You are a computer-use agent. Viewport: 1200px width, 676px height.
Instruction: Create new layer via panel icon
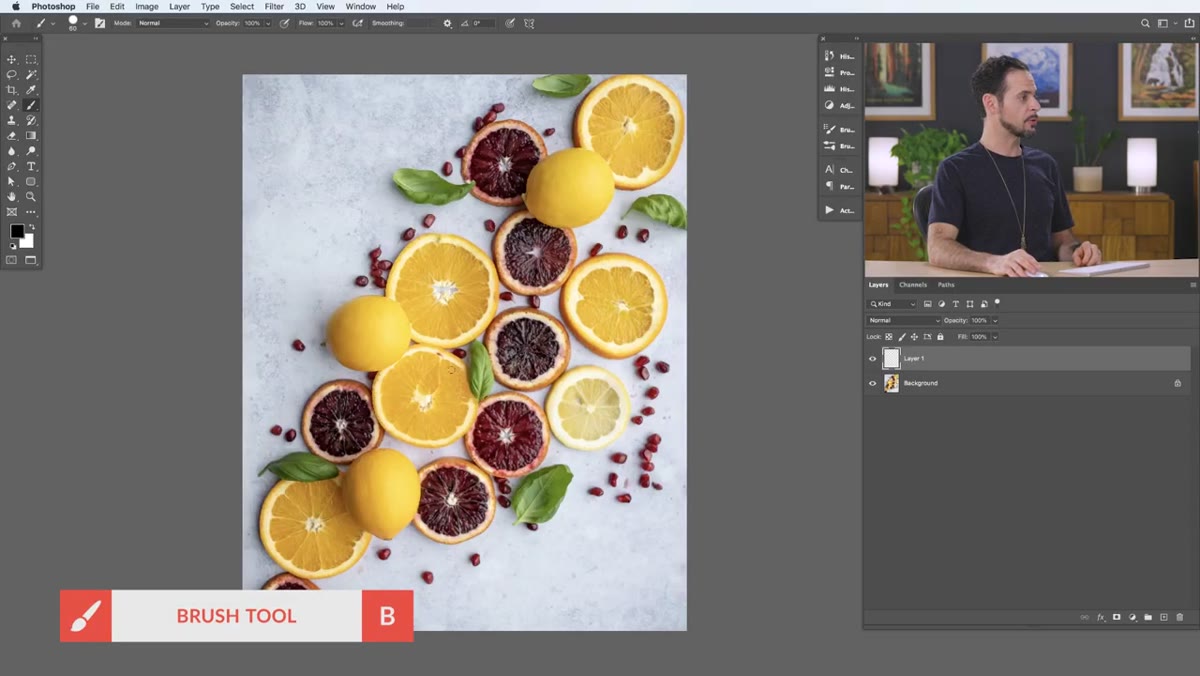click(x=1164, y=617)
